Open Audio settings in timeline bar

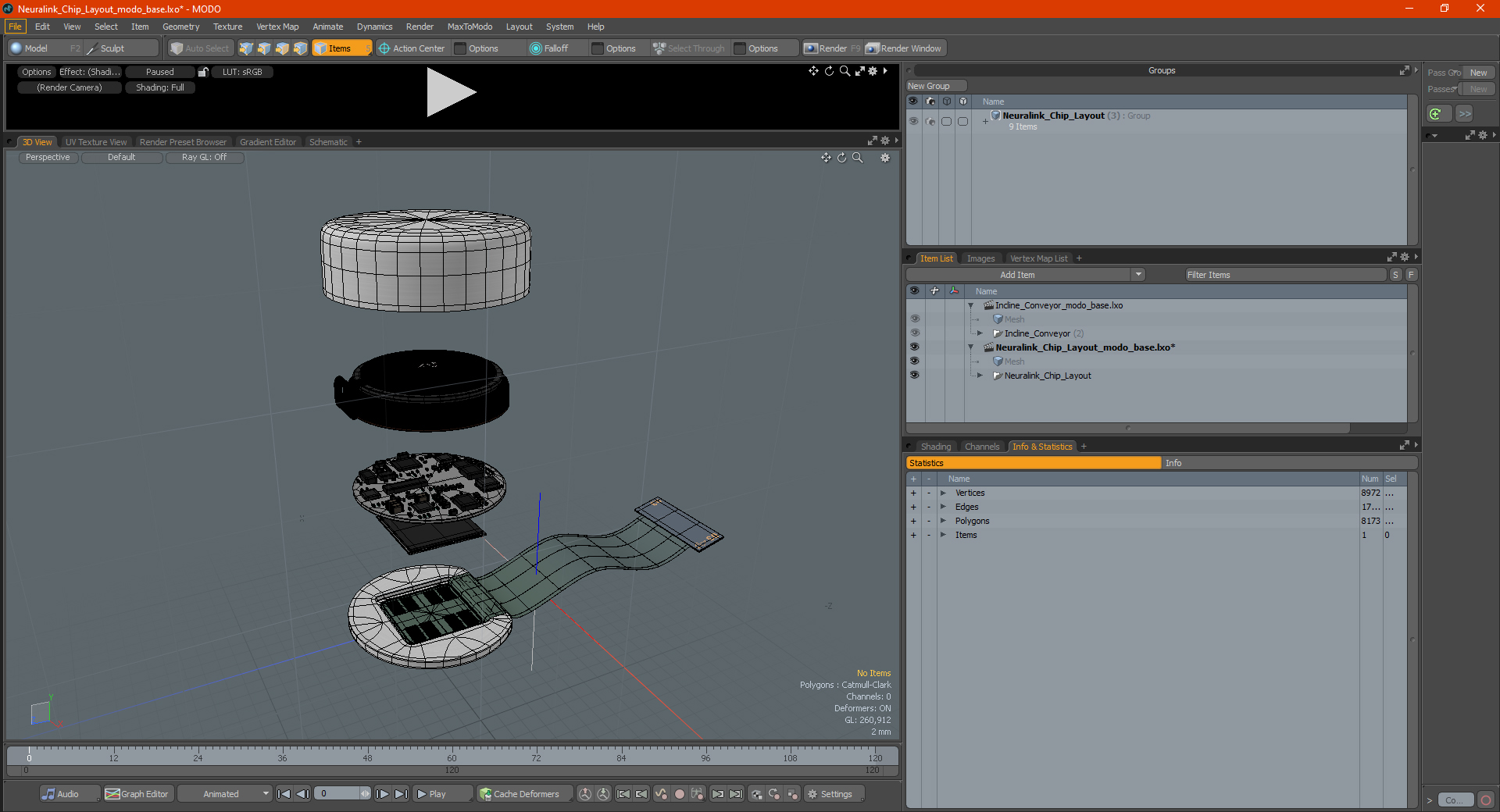pyautogui.click(x=69, y=794)
